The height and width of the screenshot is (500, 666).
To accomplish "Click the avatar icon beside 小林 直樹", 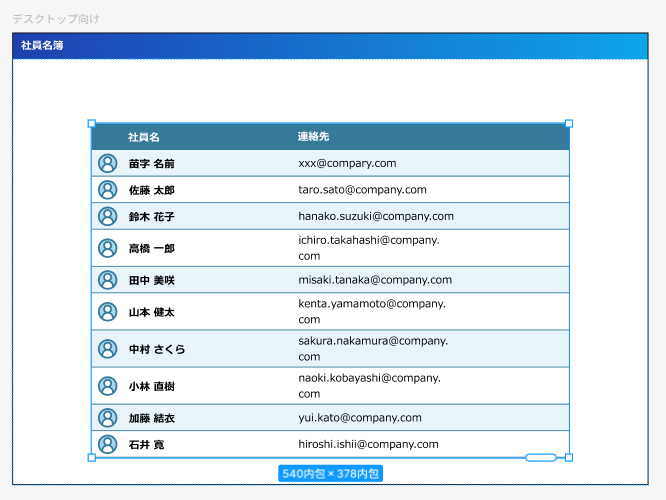I will click(x=107, y=386).
